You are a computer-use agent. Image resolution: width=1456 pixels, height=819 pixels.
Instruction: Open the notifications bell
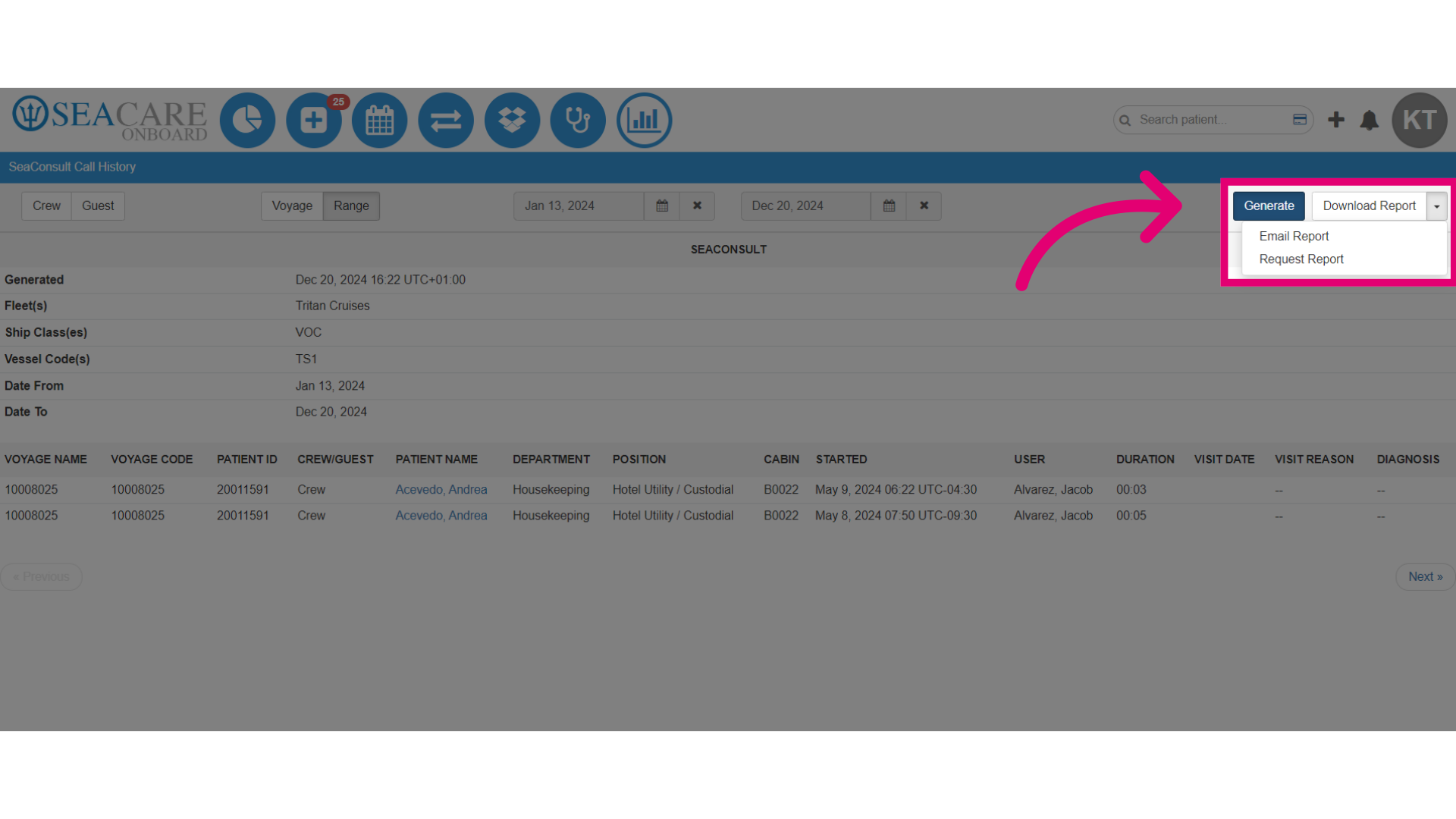tap(1370, 120)
